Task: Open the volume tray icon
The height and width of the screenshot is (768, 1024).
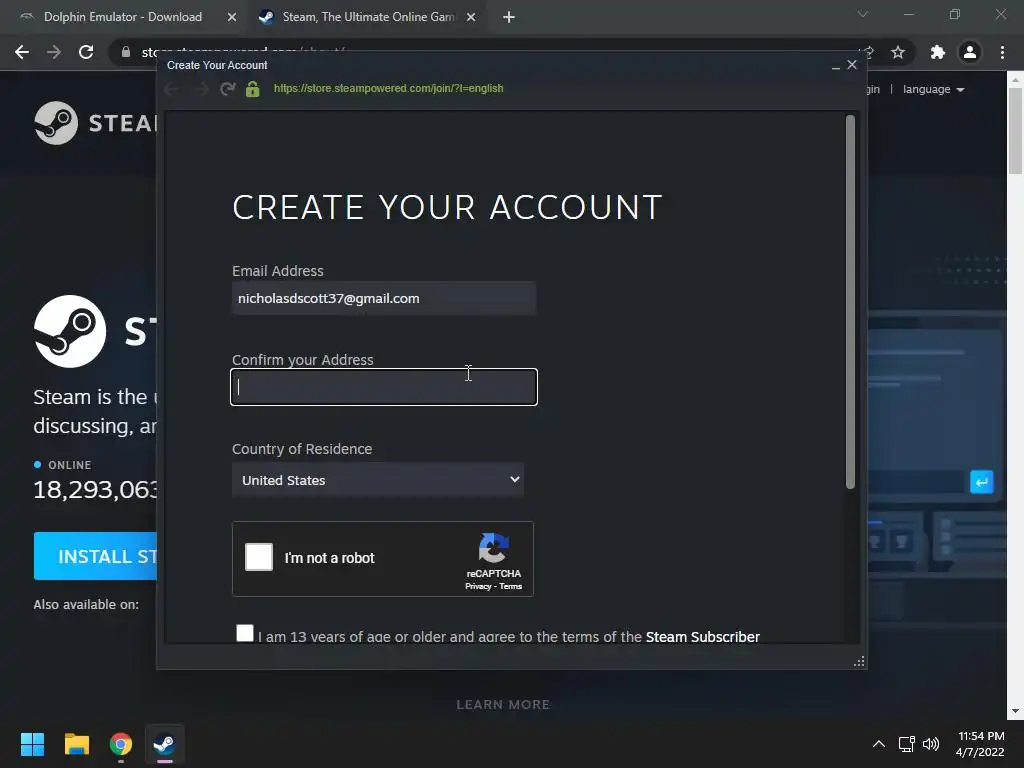Action: 931,744
